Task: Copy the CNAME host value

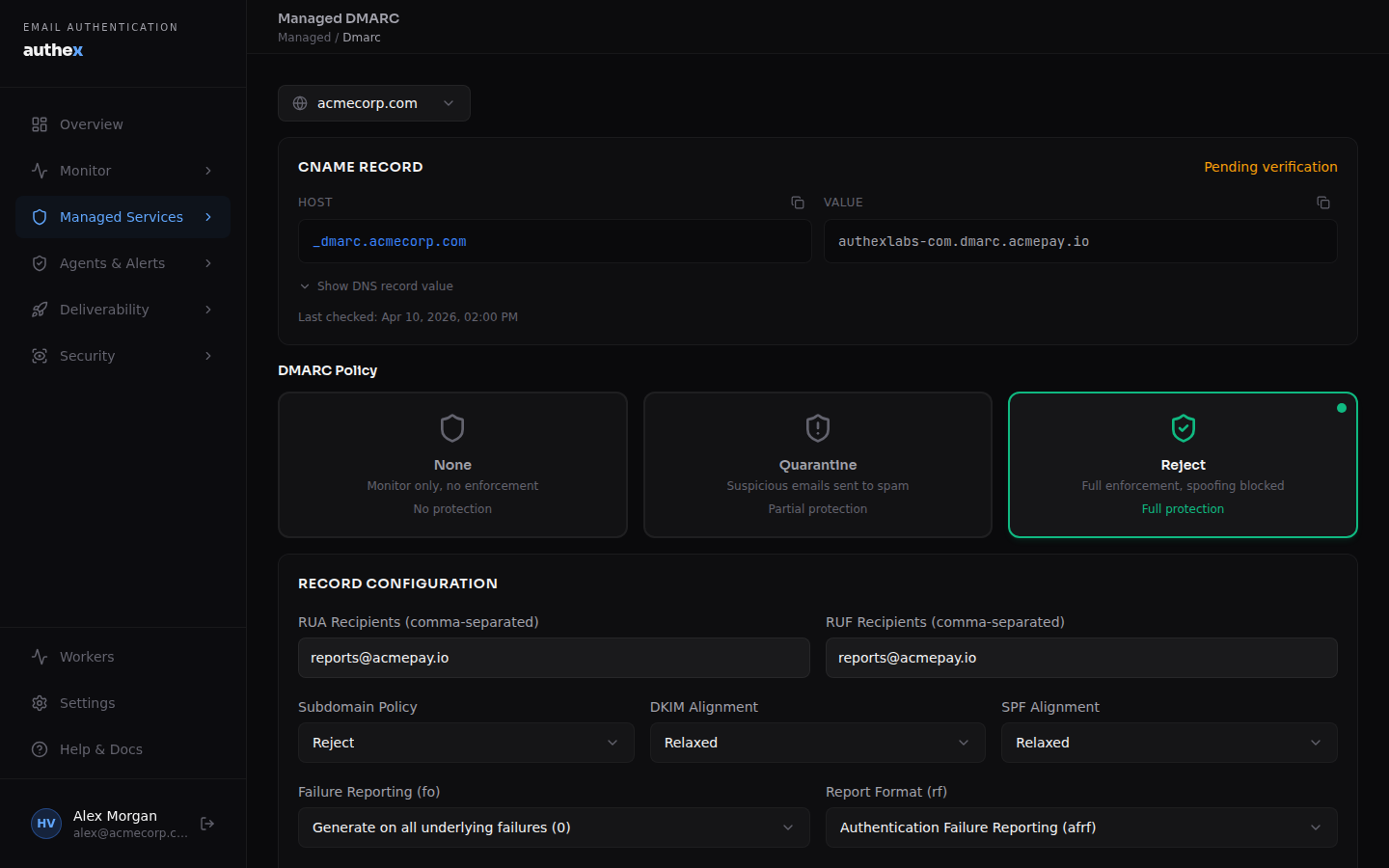Action: pyautogui.click(x=798, y=203)
